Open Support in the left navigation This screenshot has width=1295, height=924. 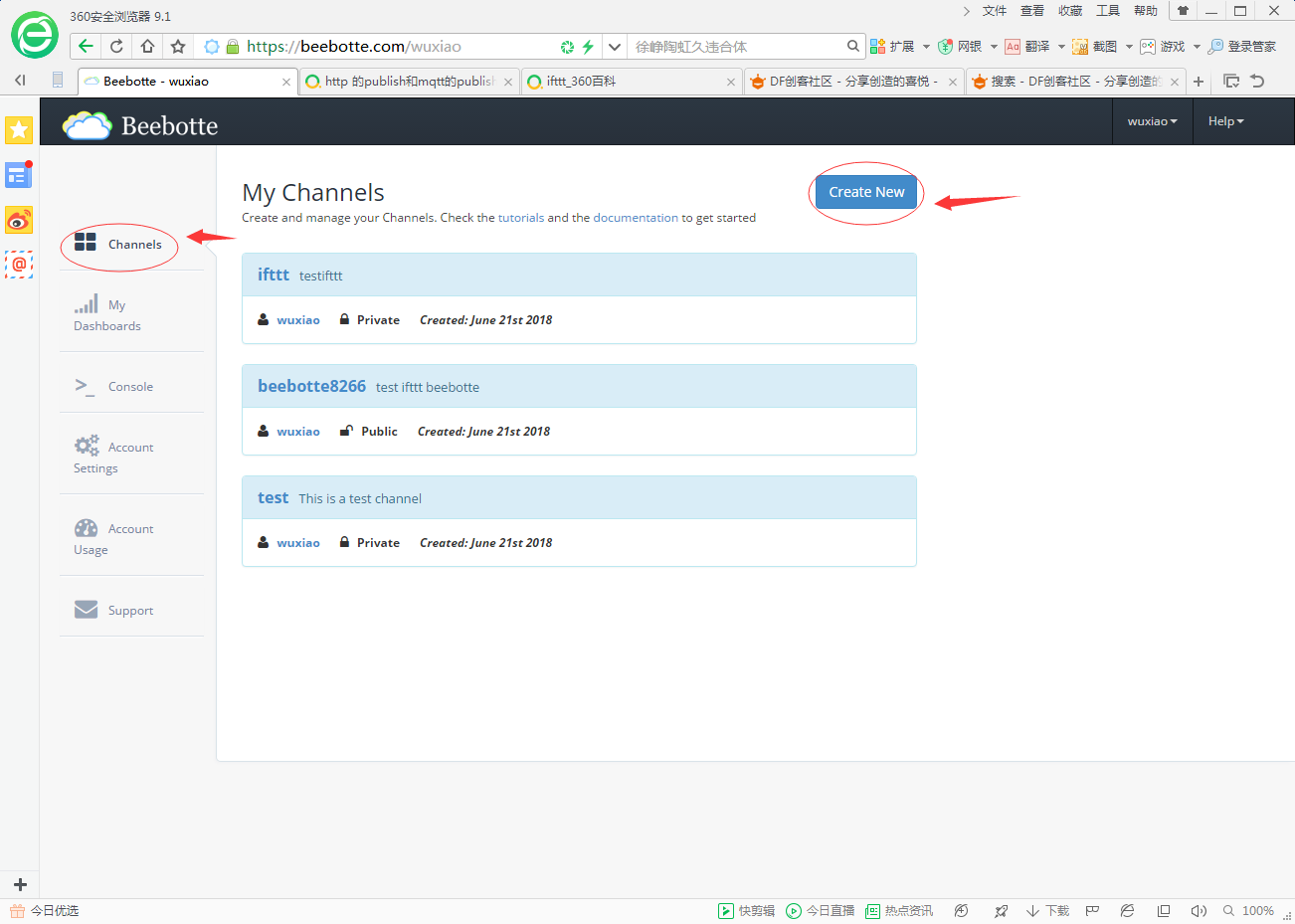pyautogui.click(x=114, y=610)
